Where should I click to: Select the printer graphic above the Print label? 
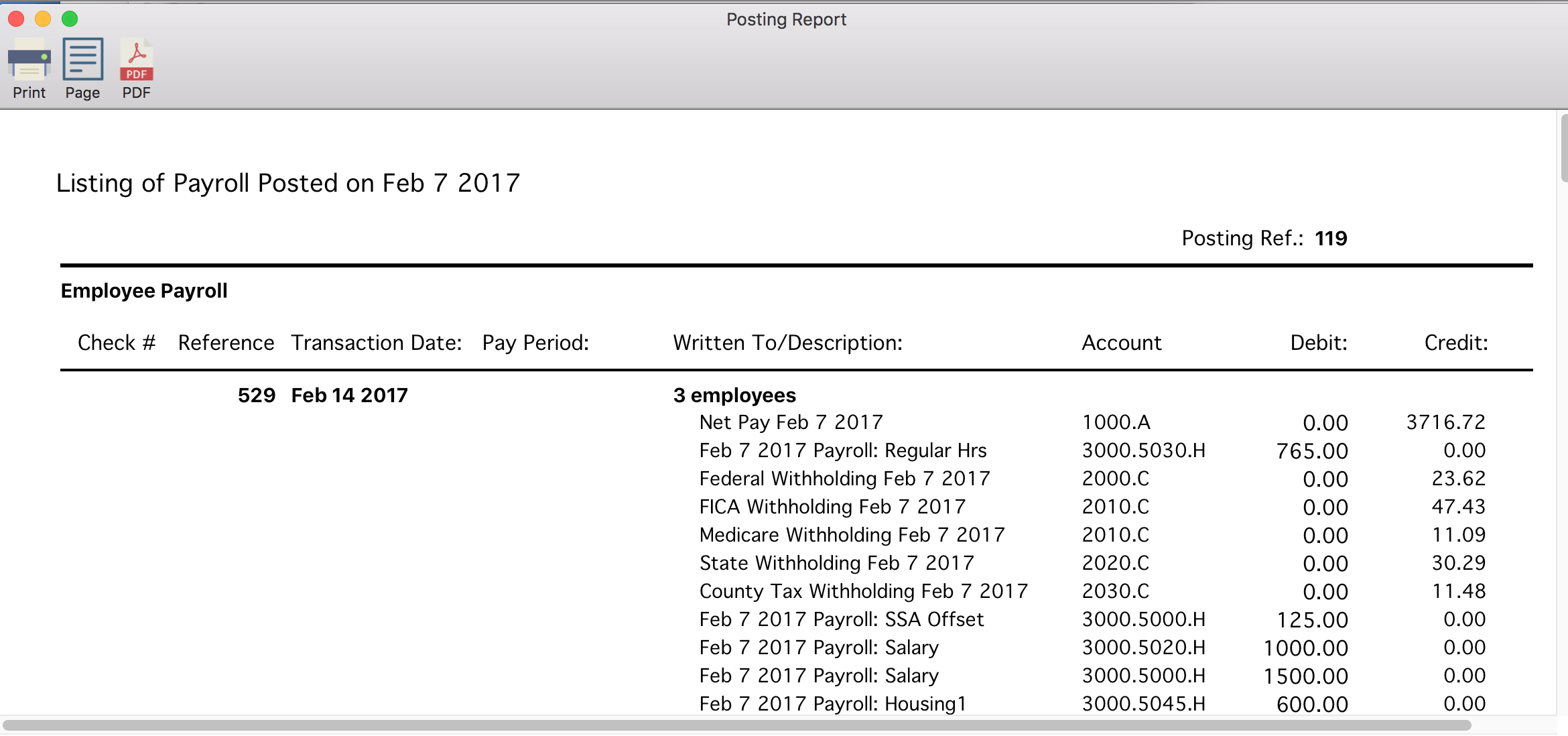pos(28,59)
